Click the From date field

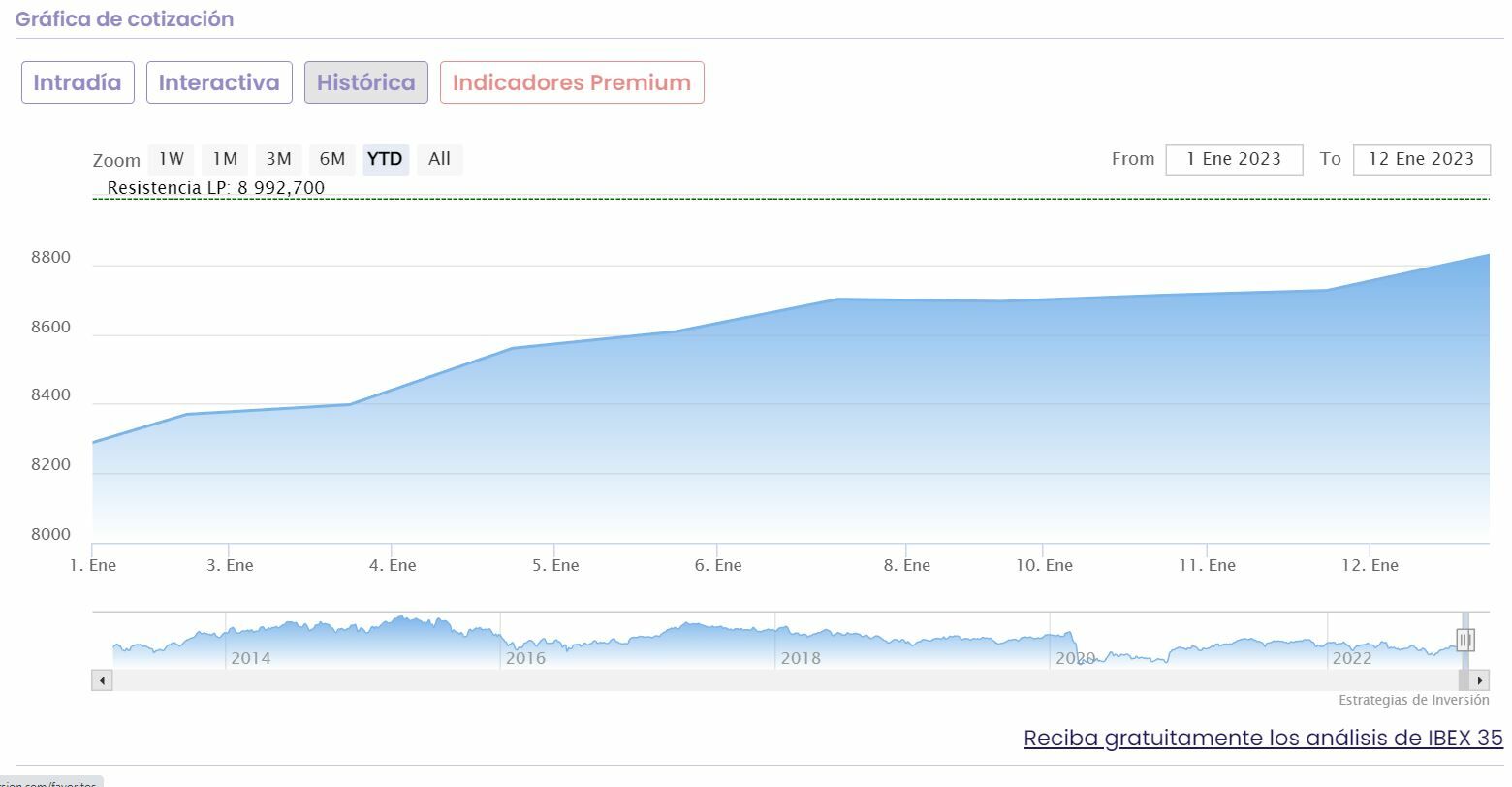(1234, 159)
